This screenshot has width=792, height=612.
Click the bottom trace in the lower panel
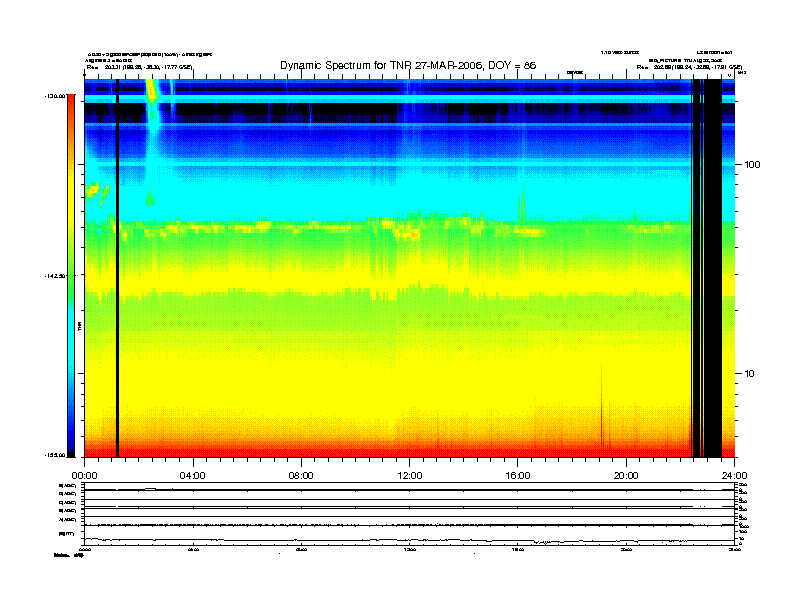[409, 541]
